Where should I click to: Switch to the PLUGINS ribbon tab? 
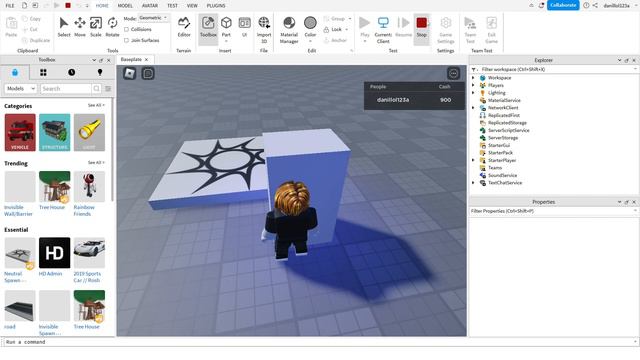(x=216, y=6)
